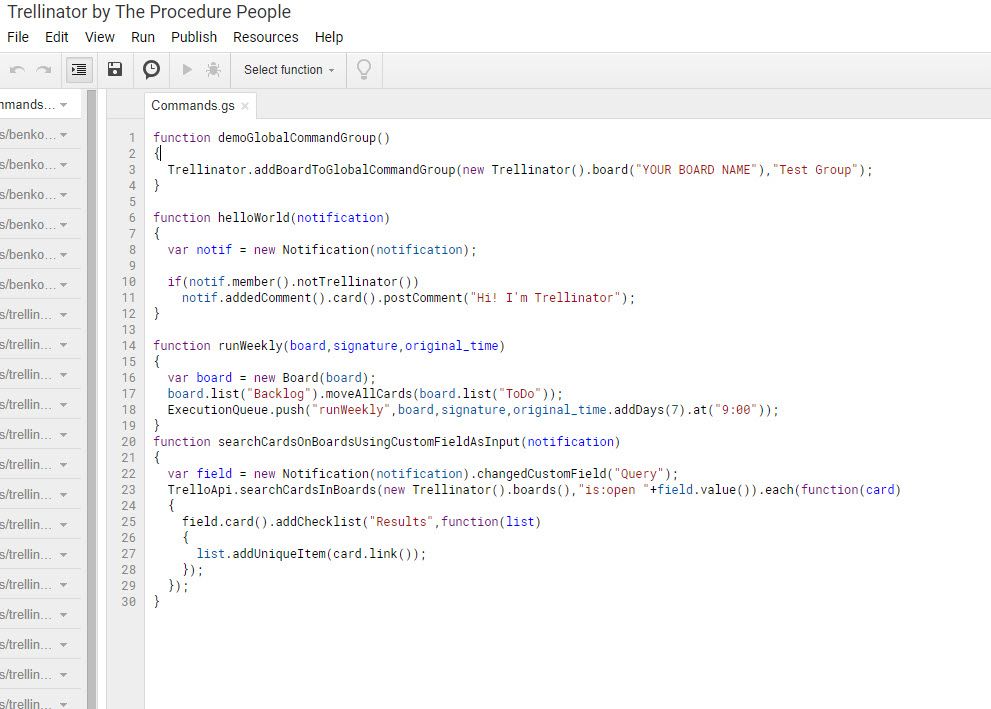
Task: Click TrelloApi in the code
Action: point(200,490)
